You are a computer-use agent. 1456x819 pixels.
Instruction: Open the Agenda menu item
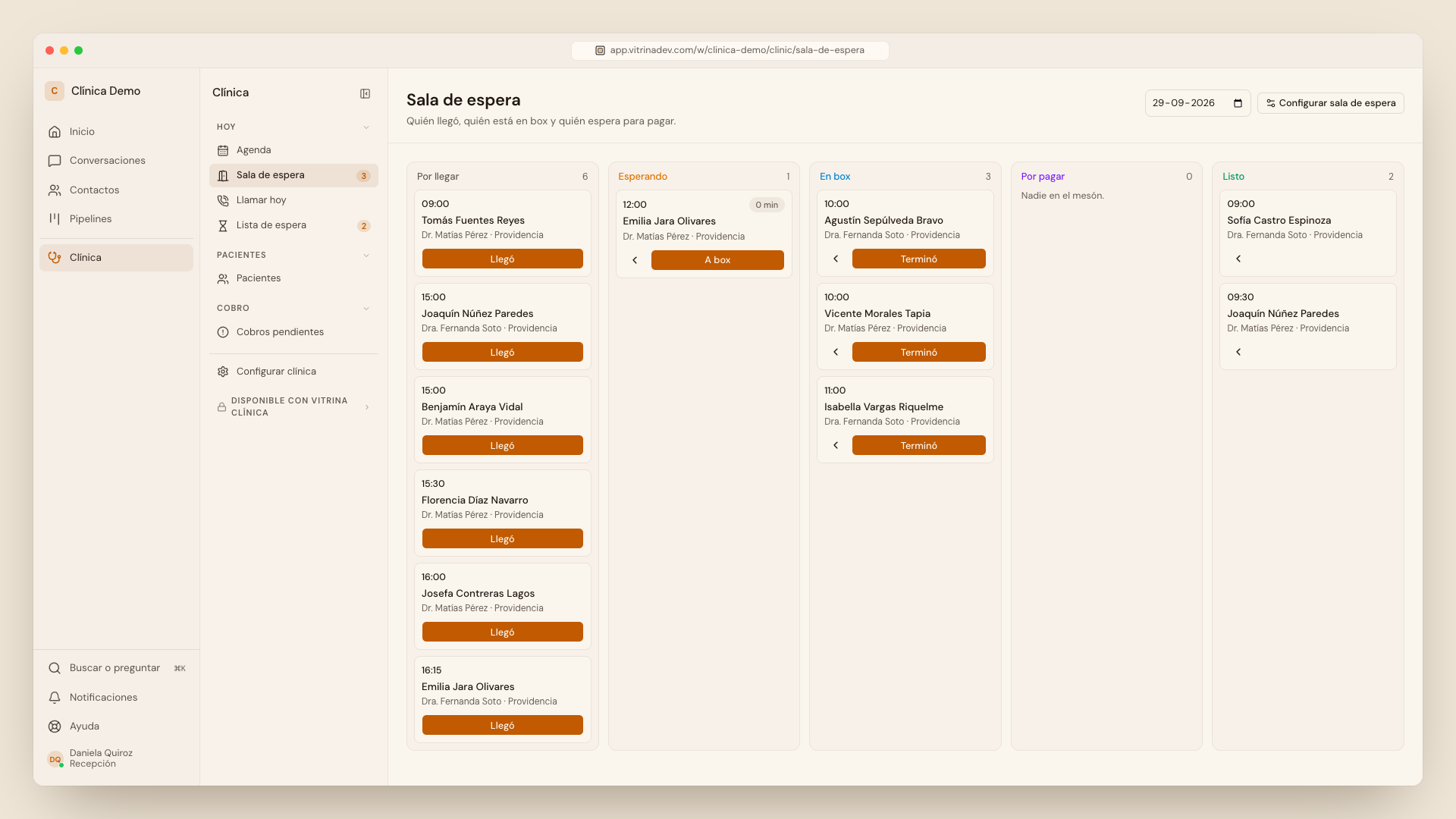293,150
